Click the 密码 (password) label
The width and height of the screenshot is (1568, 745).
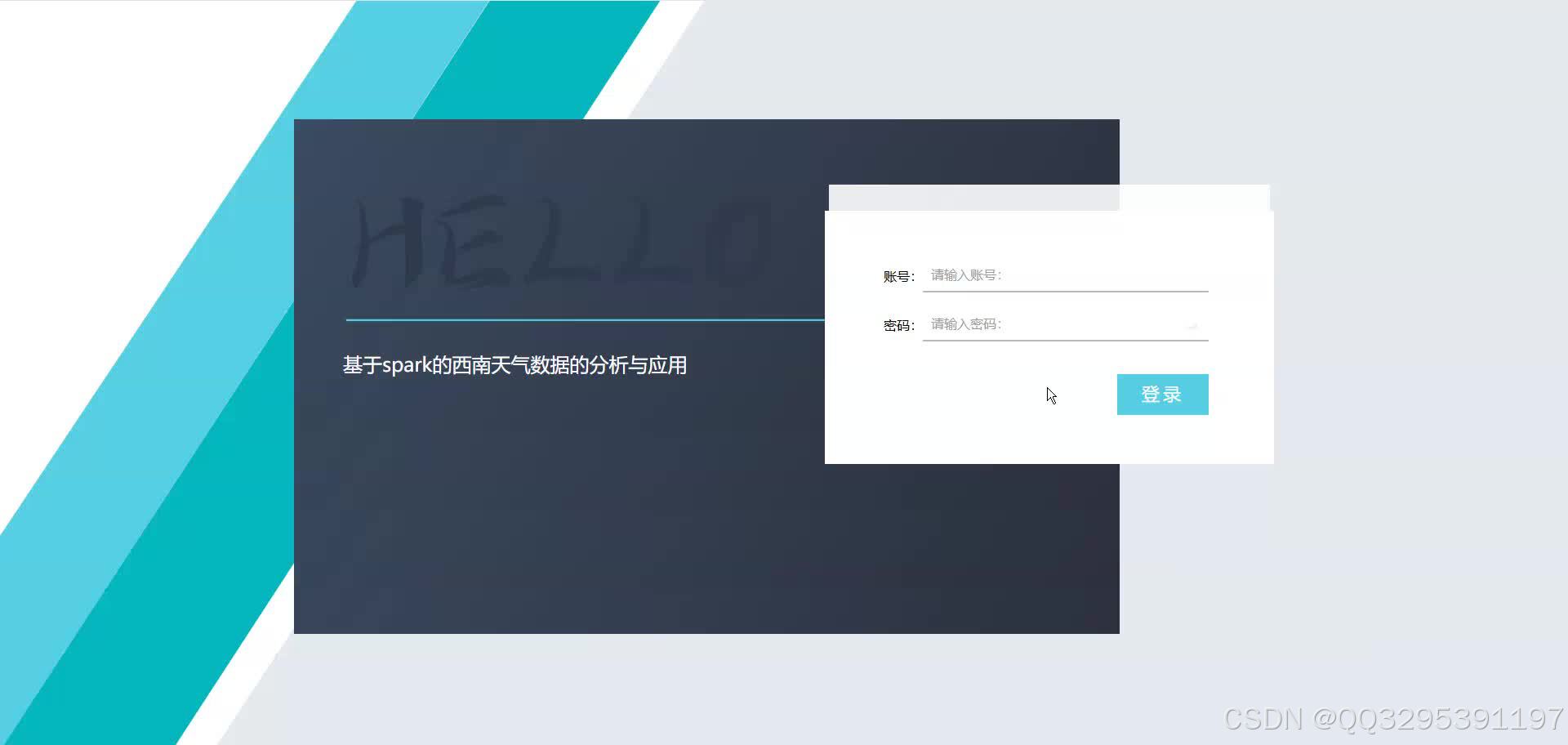point(898,324)
